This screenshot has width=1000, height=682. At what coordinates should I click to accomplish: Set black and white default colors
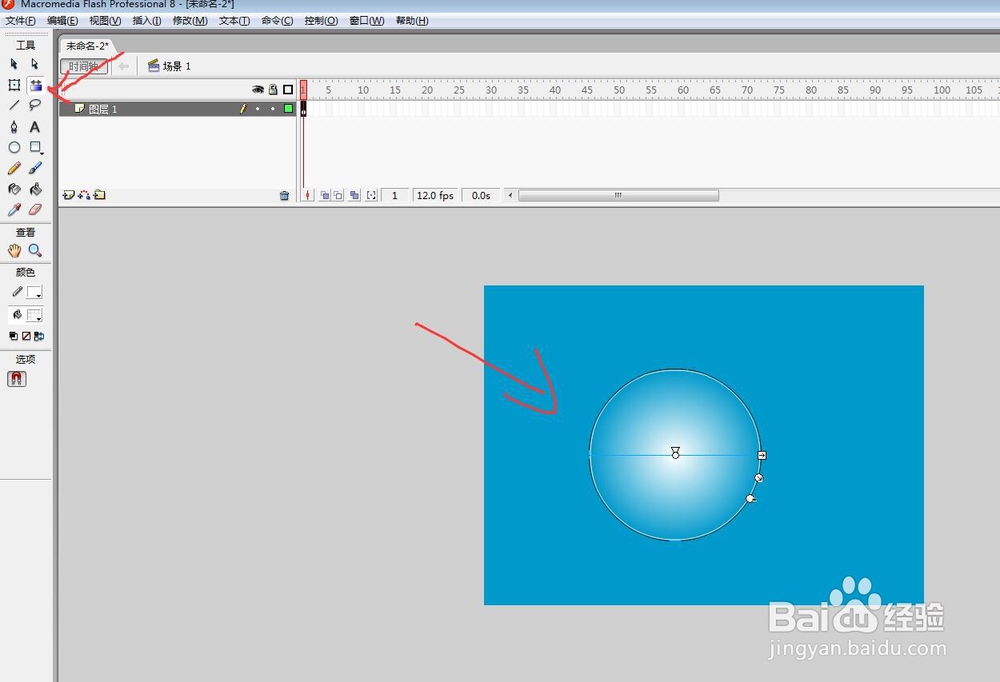coord(13,336)
